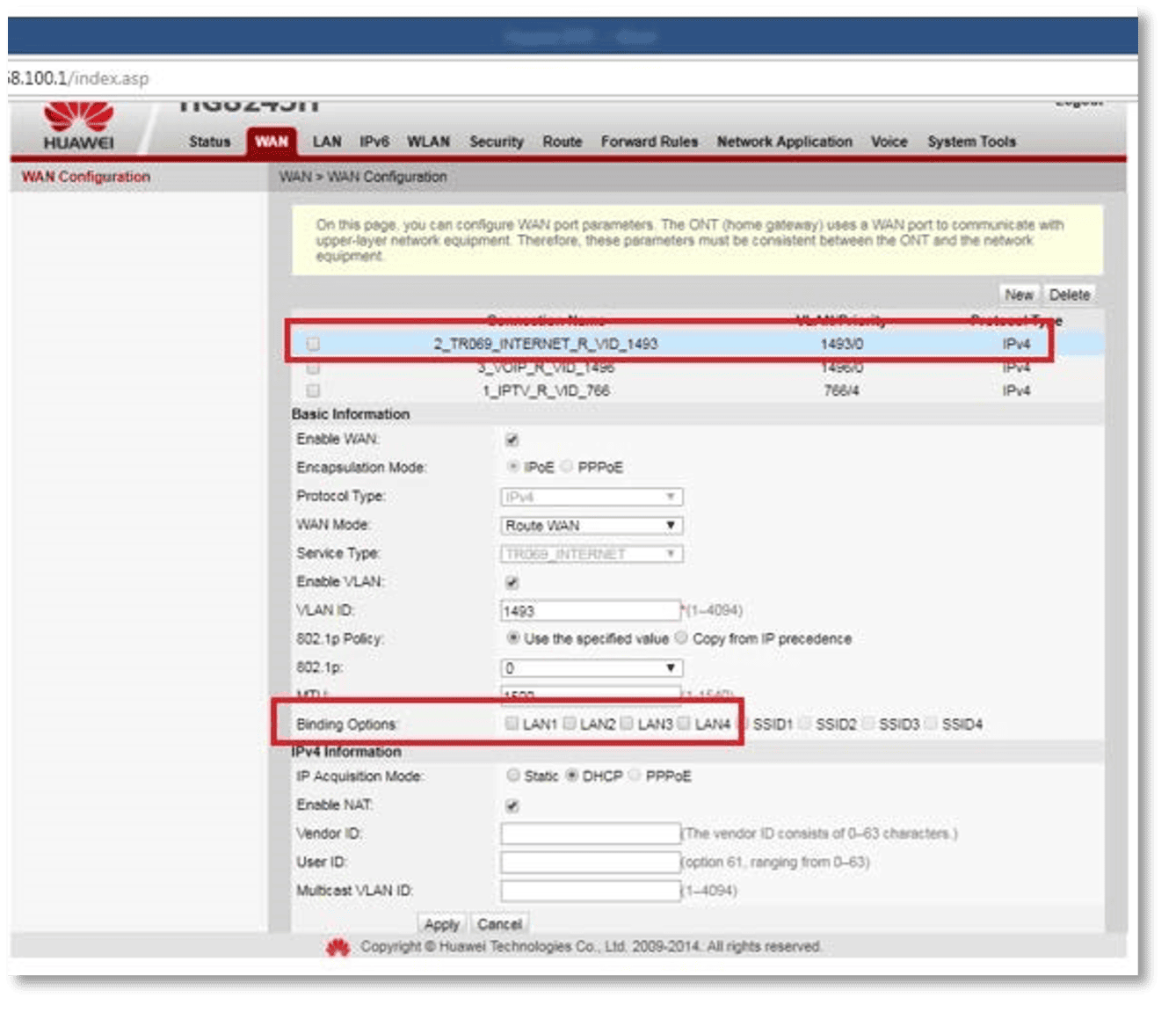The height and width of the screenshot is (1027, 1176).
Task: Click the Delete connection button
Action: (x=1069, y=295)
